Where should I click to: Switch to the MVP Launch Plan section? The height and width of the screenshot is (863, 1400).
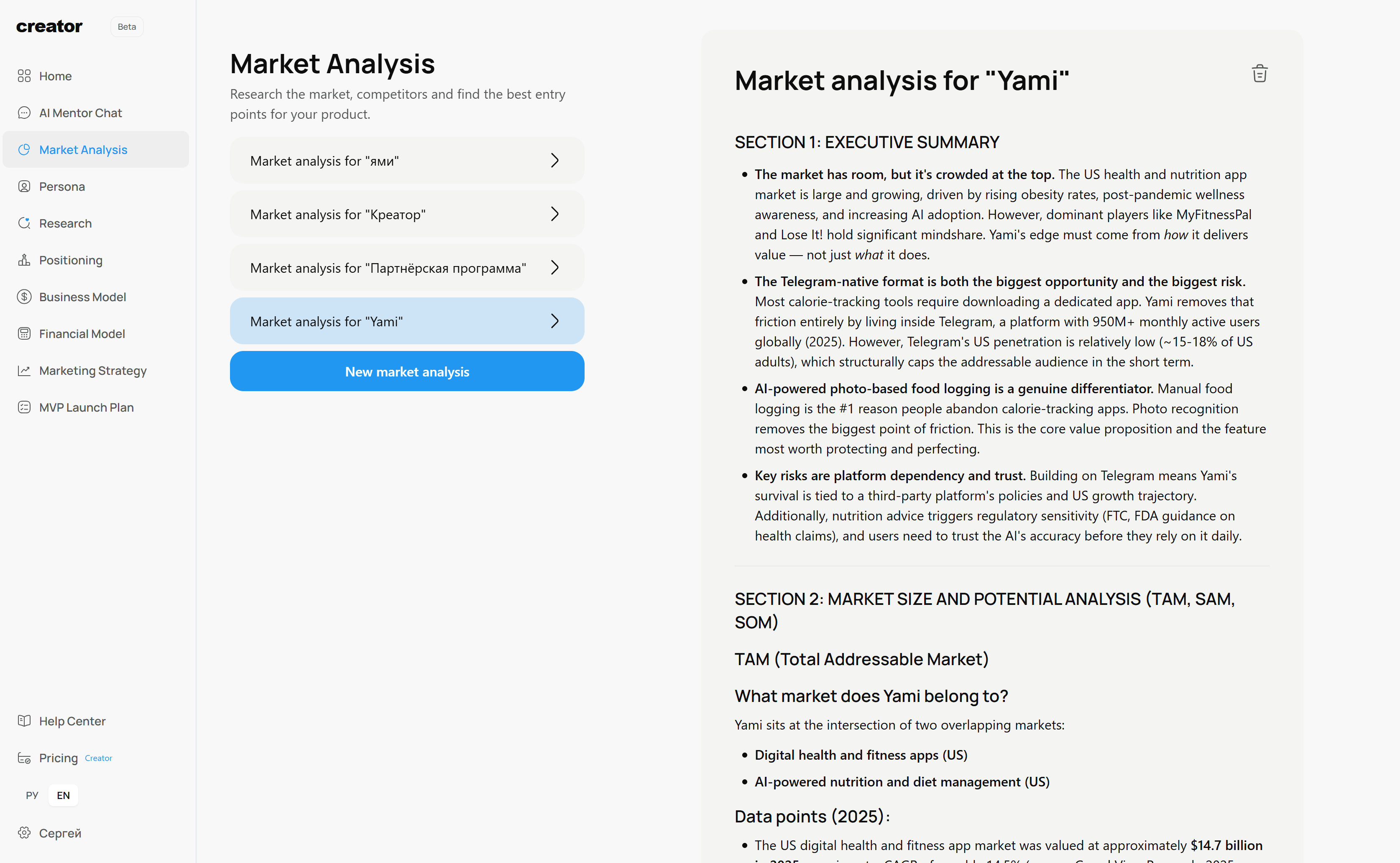tap(87, 407)
